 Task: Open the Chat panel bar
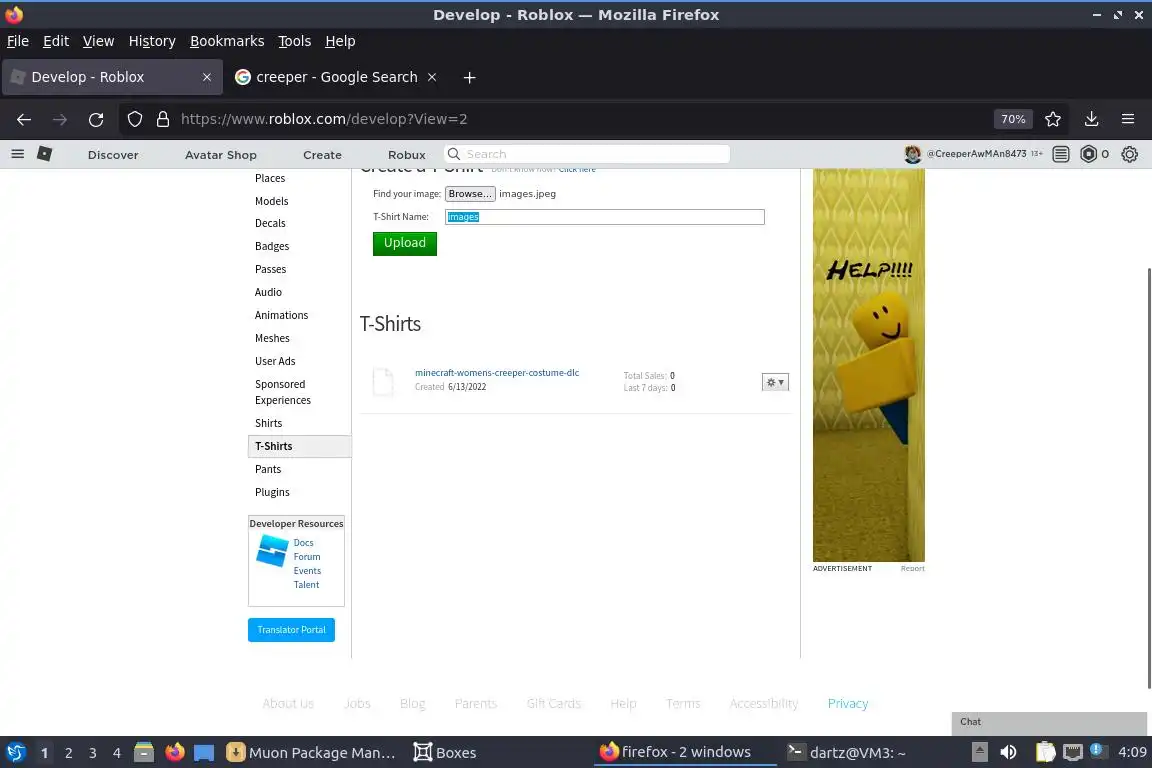tap(1048, 722)
